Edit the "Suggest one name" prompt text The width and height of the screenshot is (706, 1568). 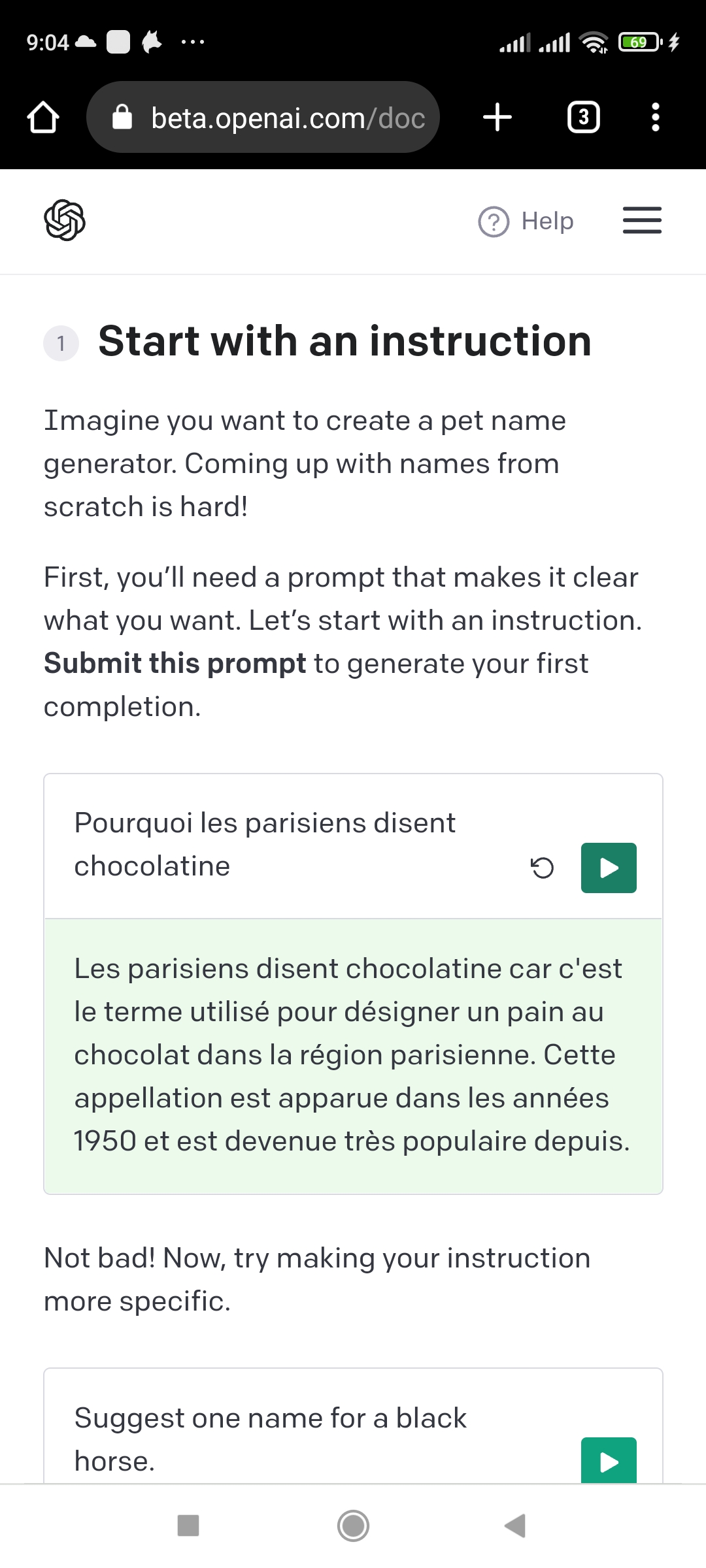tap(270, 1439)
